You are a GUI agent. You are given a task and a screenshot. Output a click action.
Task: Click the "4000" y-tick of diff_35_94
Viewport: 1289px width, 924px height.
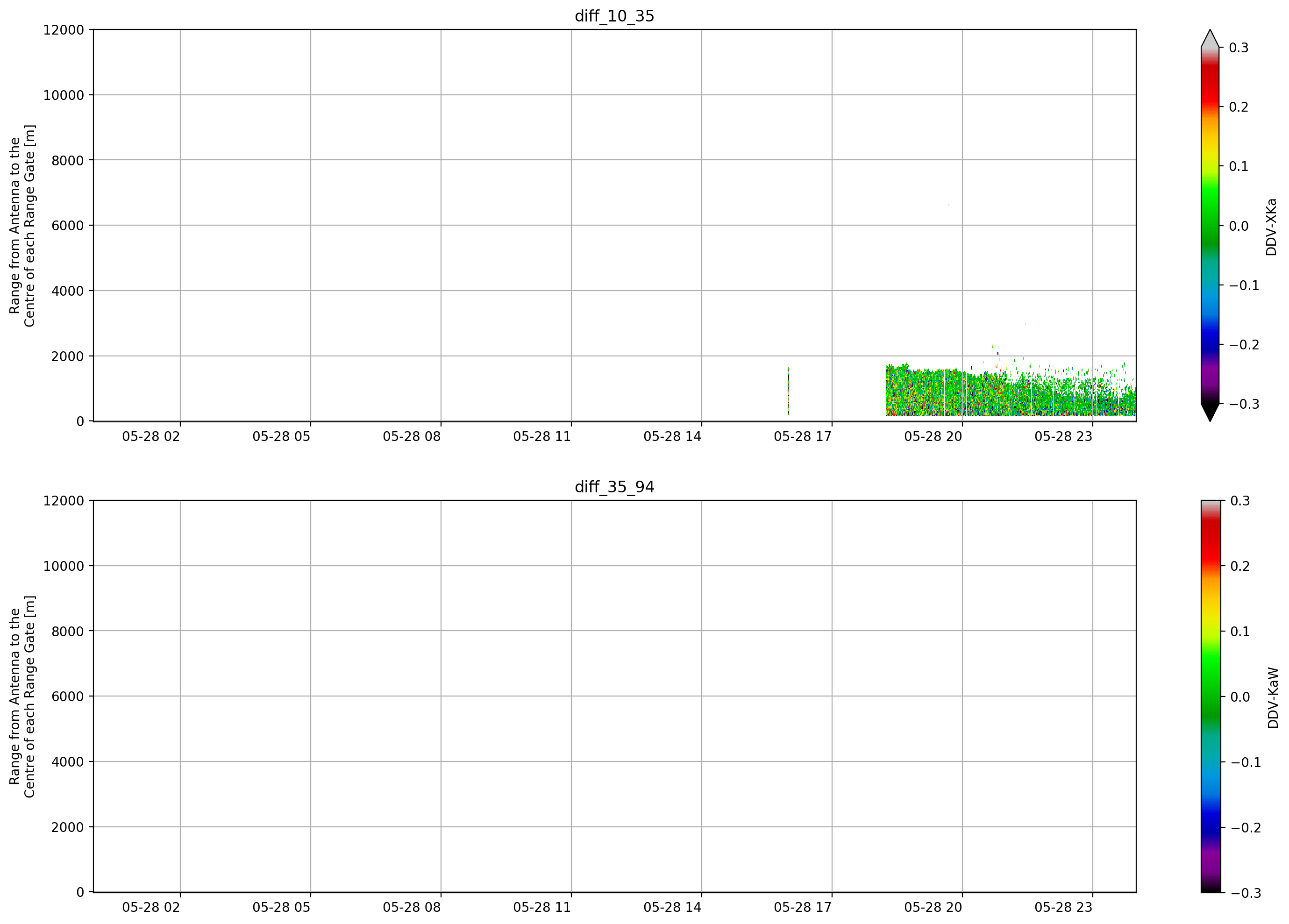[68, 762]
